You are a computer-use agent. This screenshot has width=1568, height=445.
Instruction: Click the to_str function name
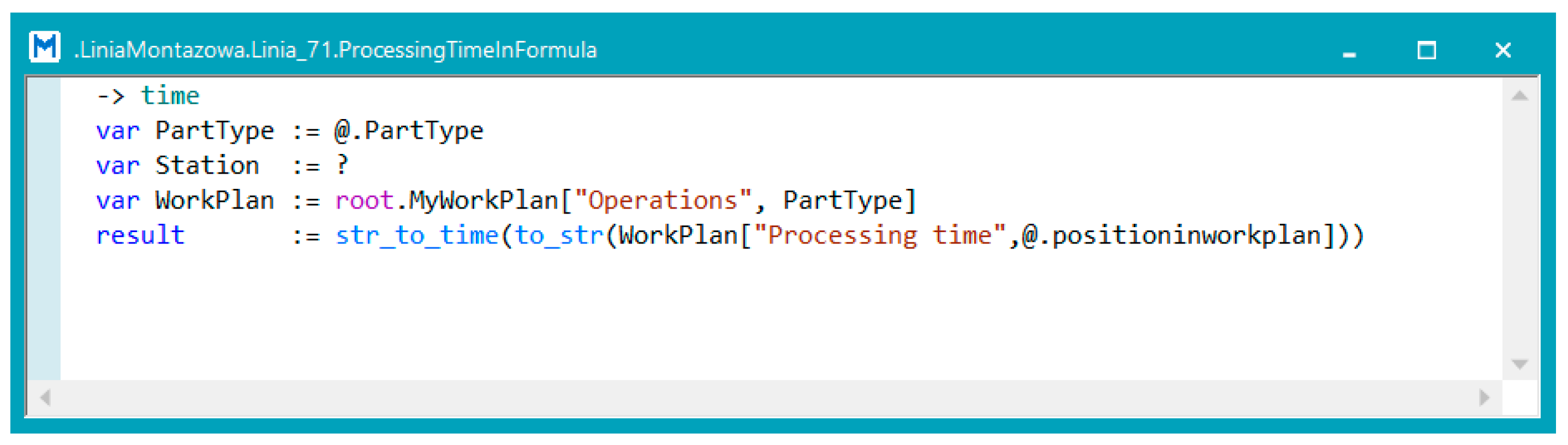point(558,235)
